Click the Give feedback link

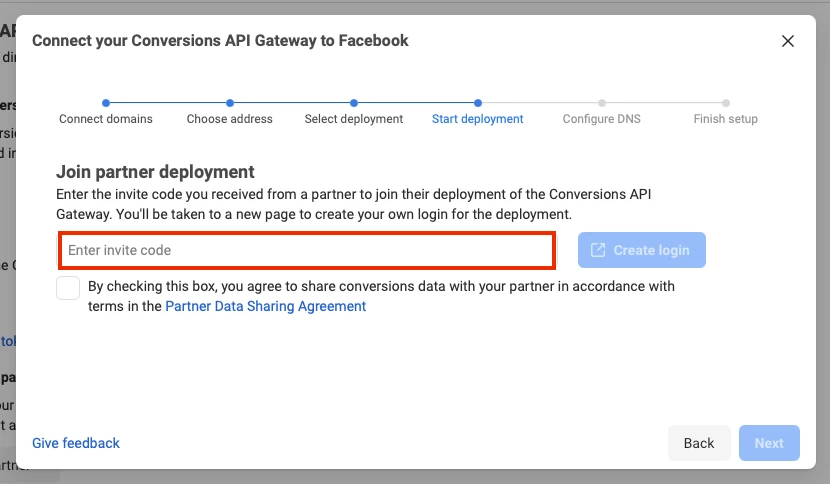(x=76, y=443)
